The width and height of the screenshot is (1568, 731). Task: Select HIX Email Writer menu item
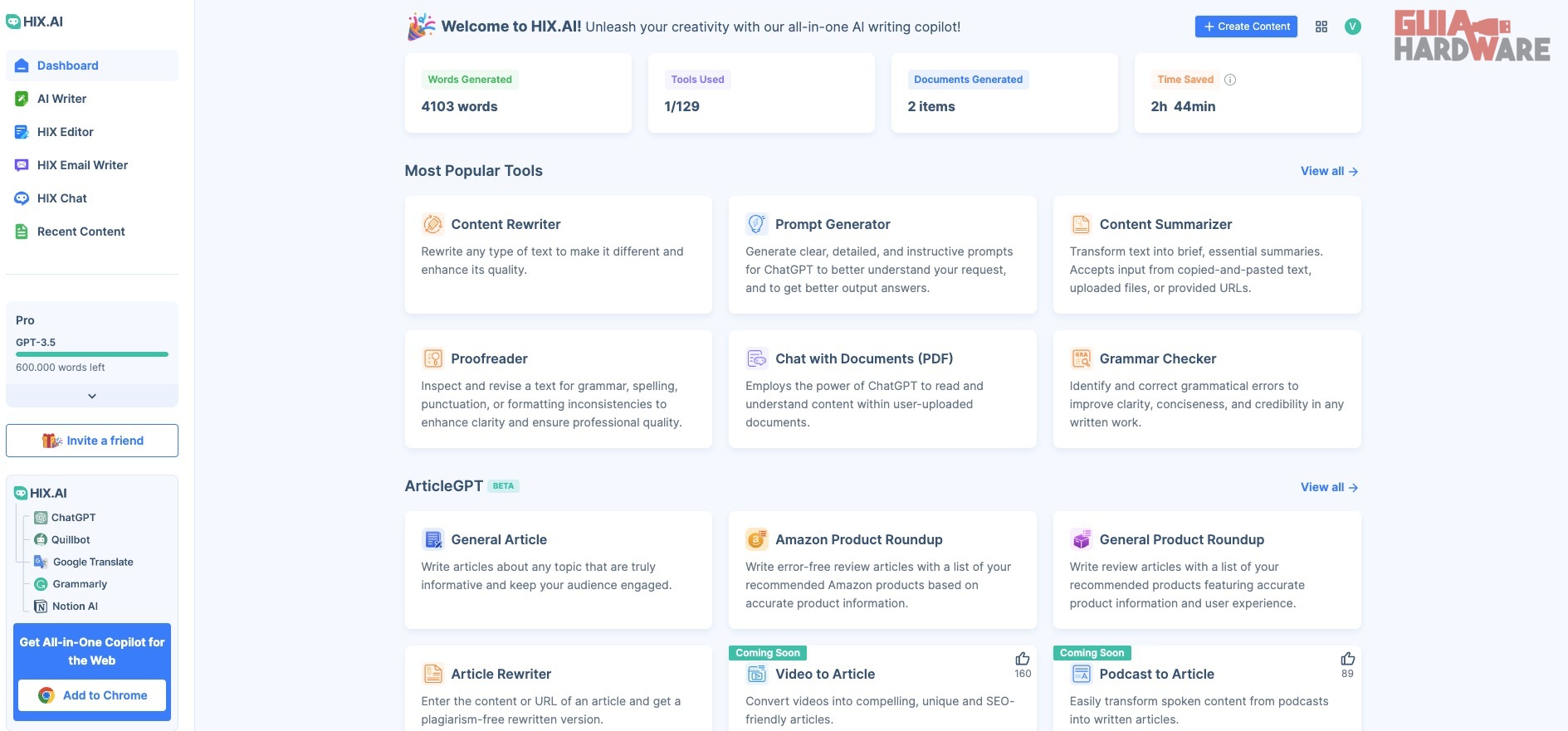point(92,165)
